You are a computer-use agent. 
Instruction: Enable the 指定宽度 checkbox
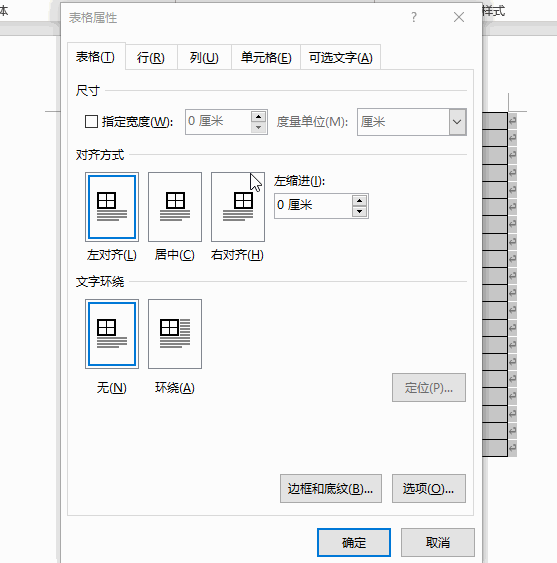tap(91, 122)
